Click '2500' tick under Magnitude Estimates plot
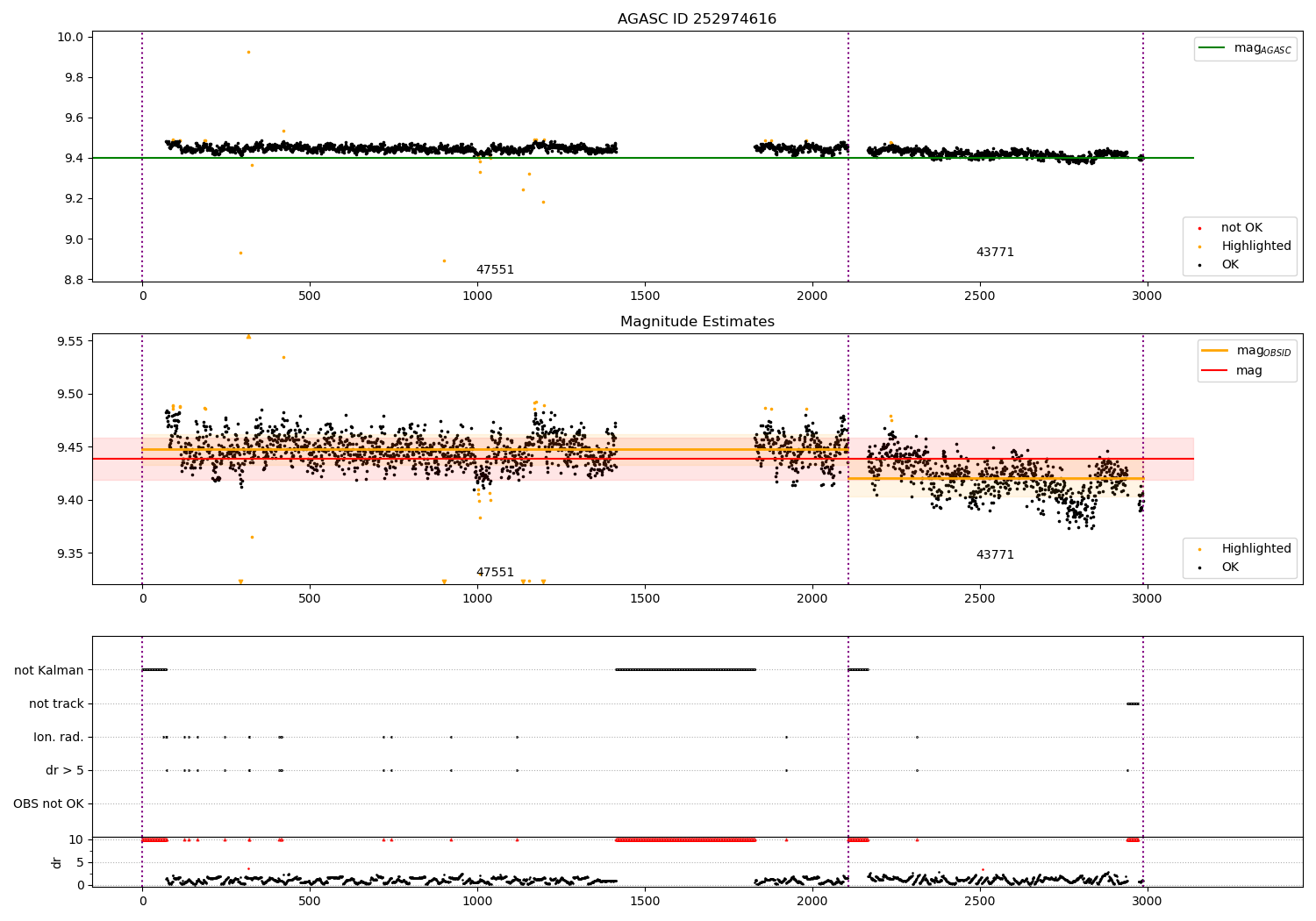This screenshot has width=1316, height=921. tap(979, 599)
